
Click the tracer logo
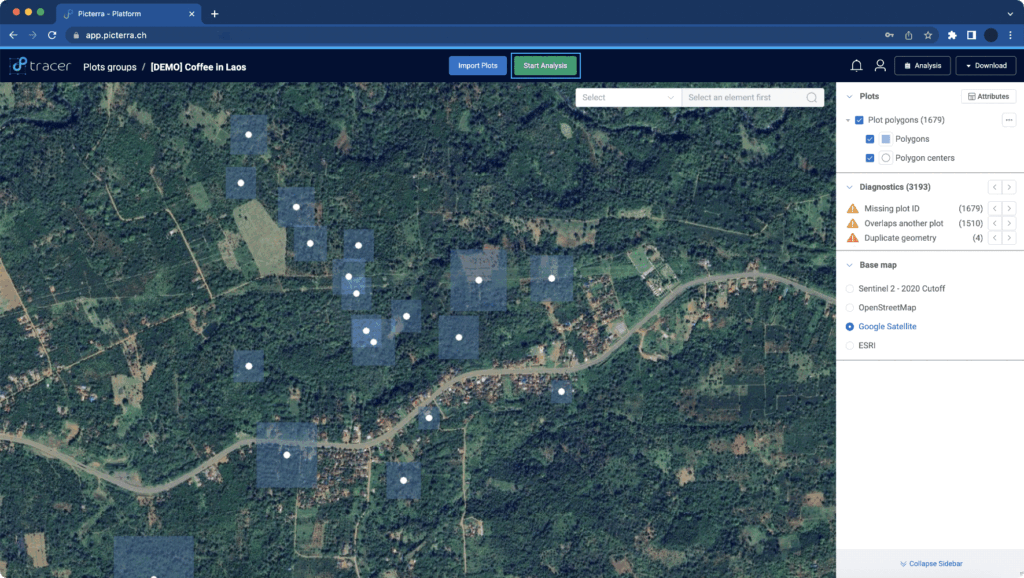tap(40, 65)
